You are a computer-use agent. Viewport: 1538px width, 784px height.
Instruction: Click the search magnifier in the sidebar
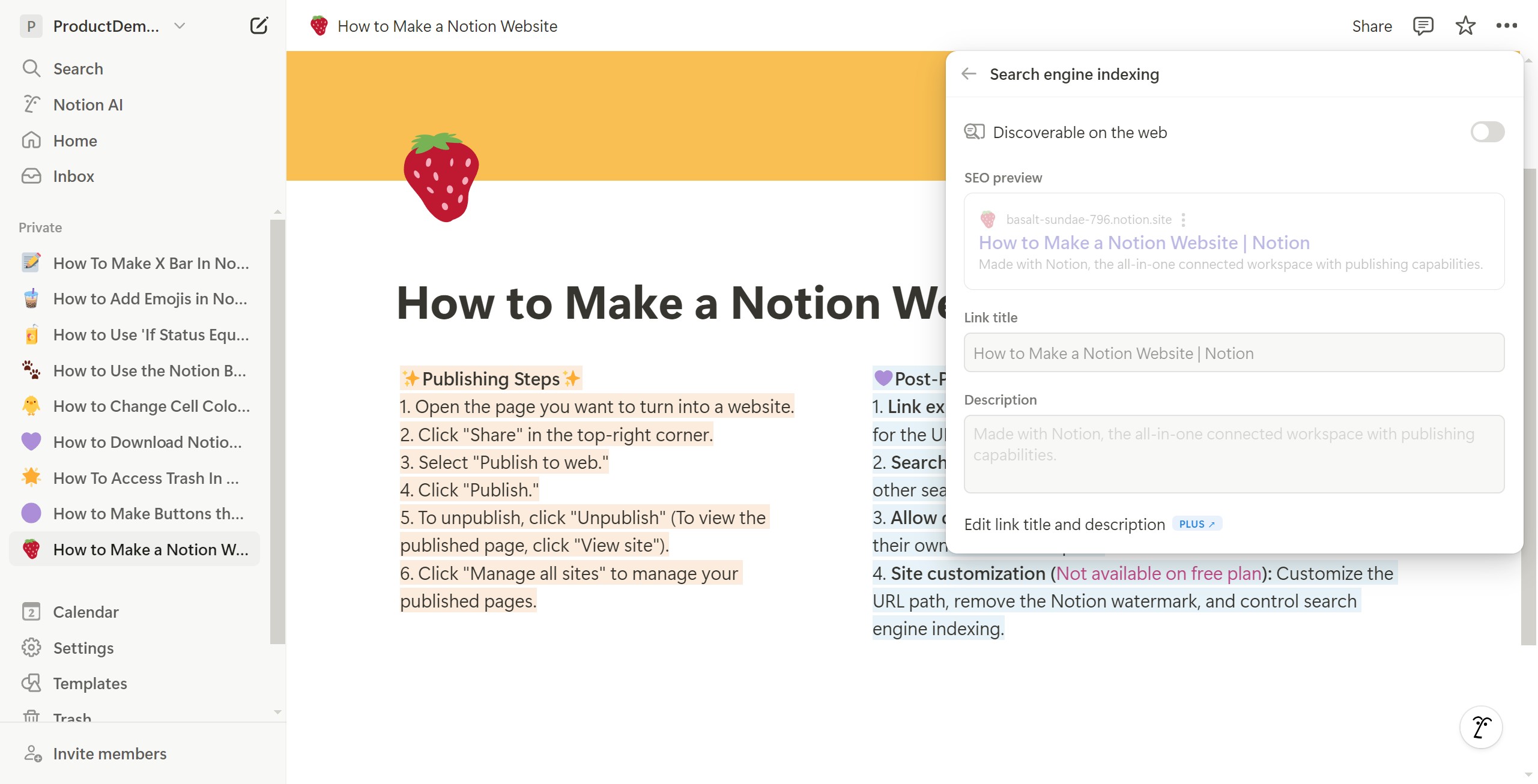(x=31, y=68)
